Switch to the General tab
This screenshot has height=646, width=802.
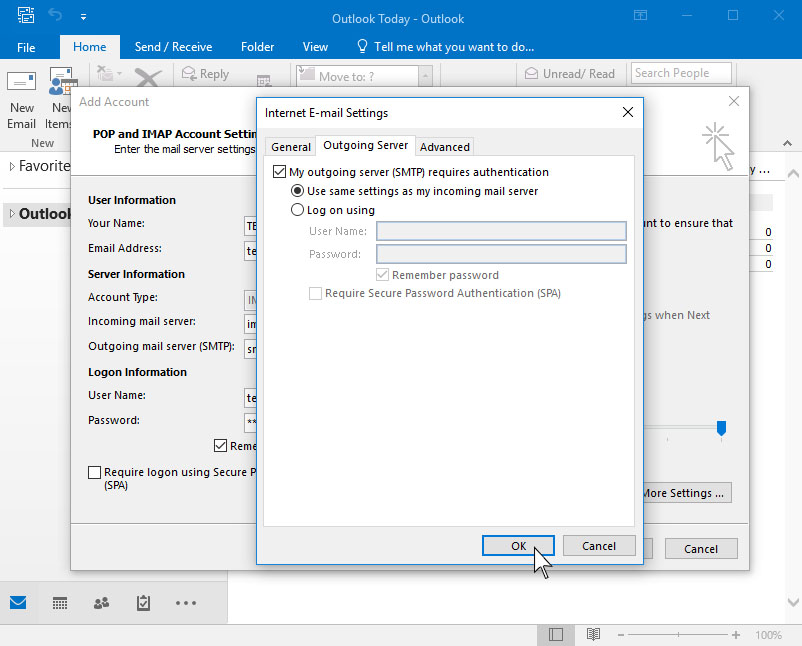coord(291,147)
